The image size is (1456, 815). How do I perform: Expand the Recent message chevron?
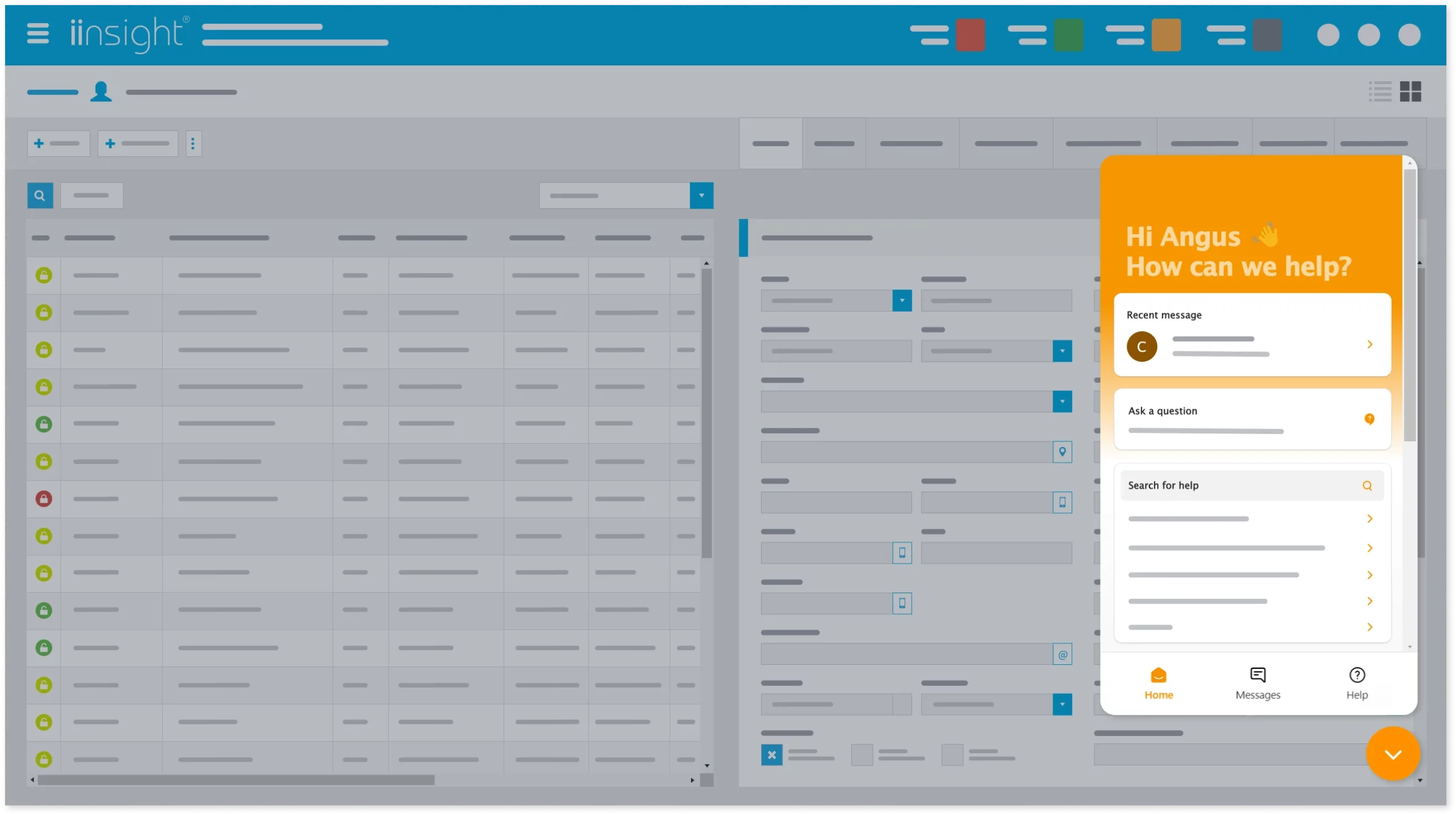(x=1370, y=344)
